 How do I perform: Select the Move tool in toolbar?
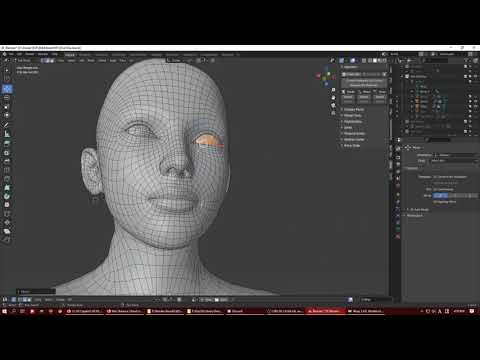tap(7, 89)
